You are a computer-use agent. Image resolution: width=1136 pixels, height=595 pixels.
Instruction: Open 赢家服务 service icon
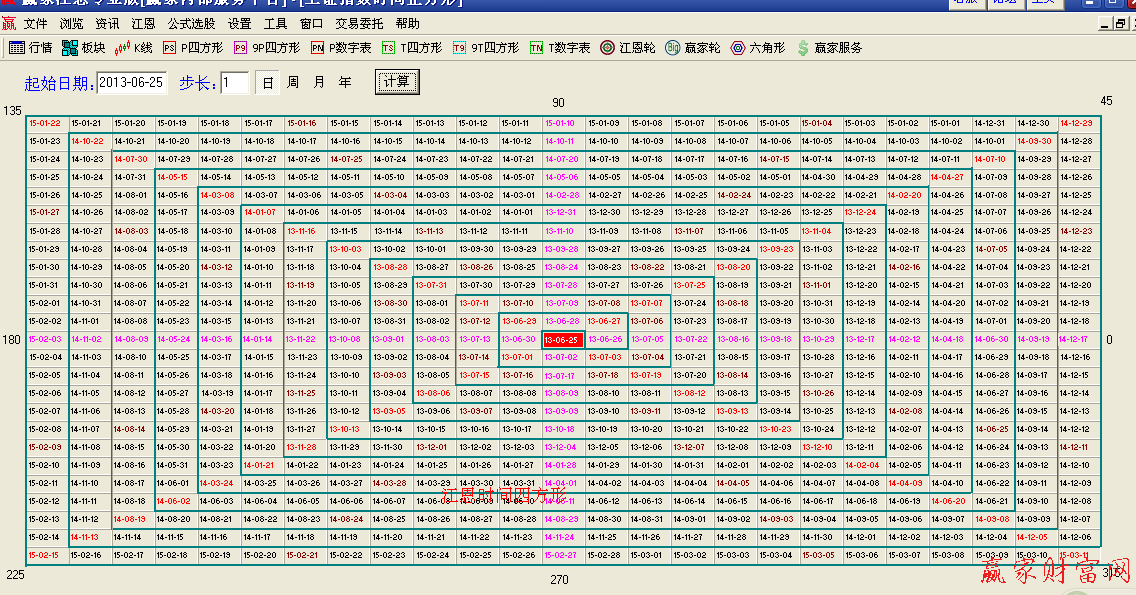pos(829,47)
